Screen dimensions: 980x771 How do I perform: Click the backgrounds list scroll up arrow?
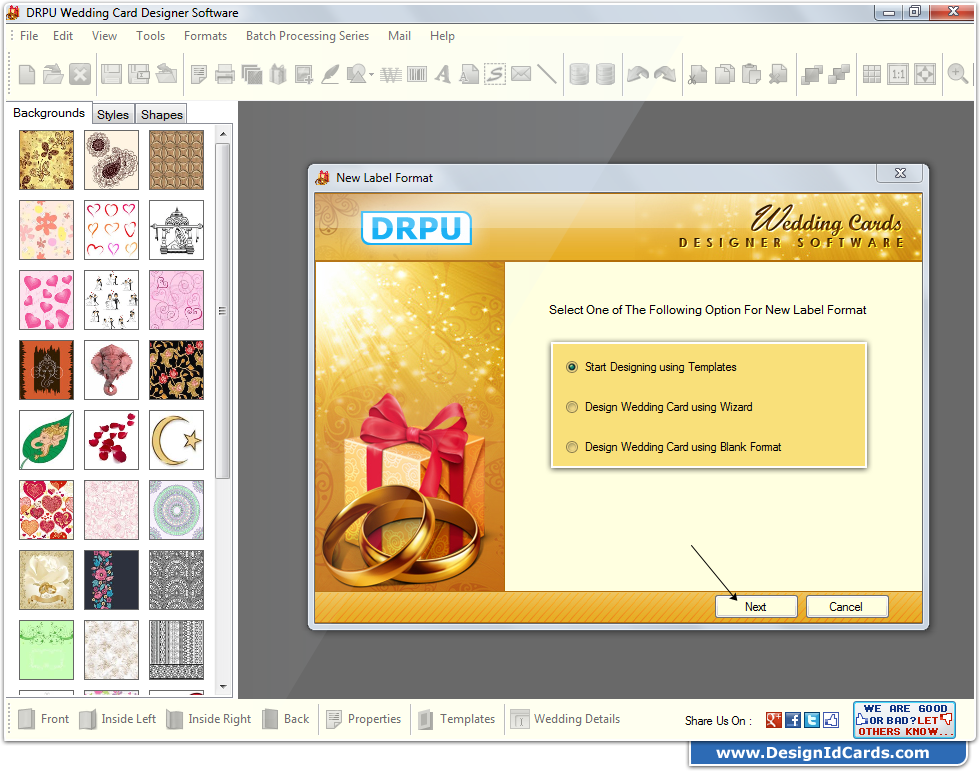coord(223,134)
